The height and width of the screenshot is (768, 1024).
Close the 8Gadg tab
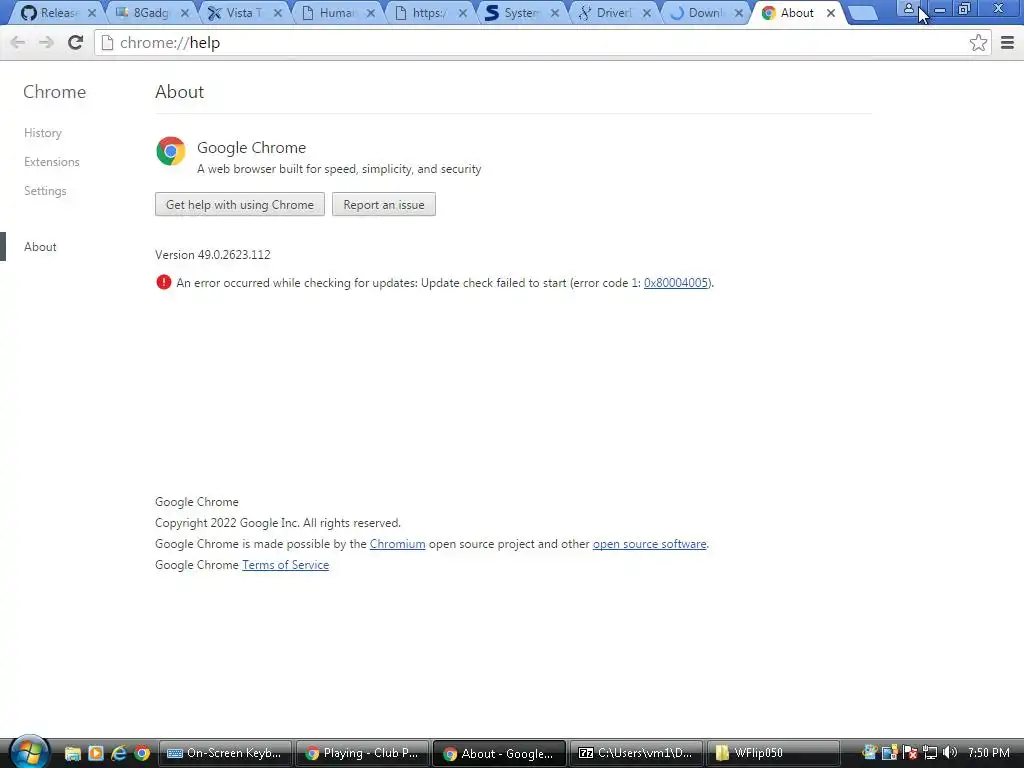(185, 13)
